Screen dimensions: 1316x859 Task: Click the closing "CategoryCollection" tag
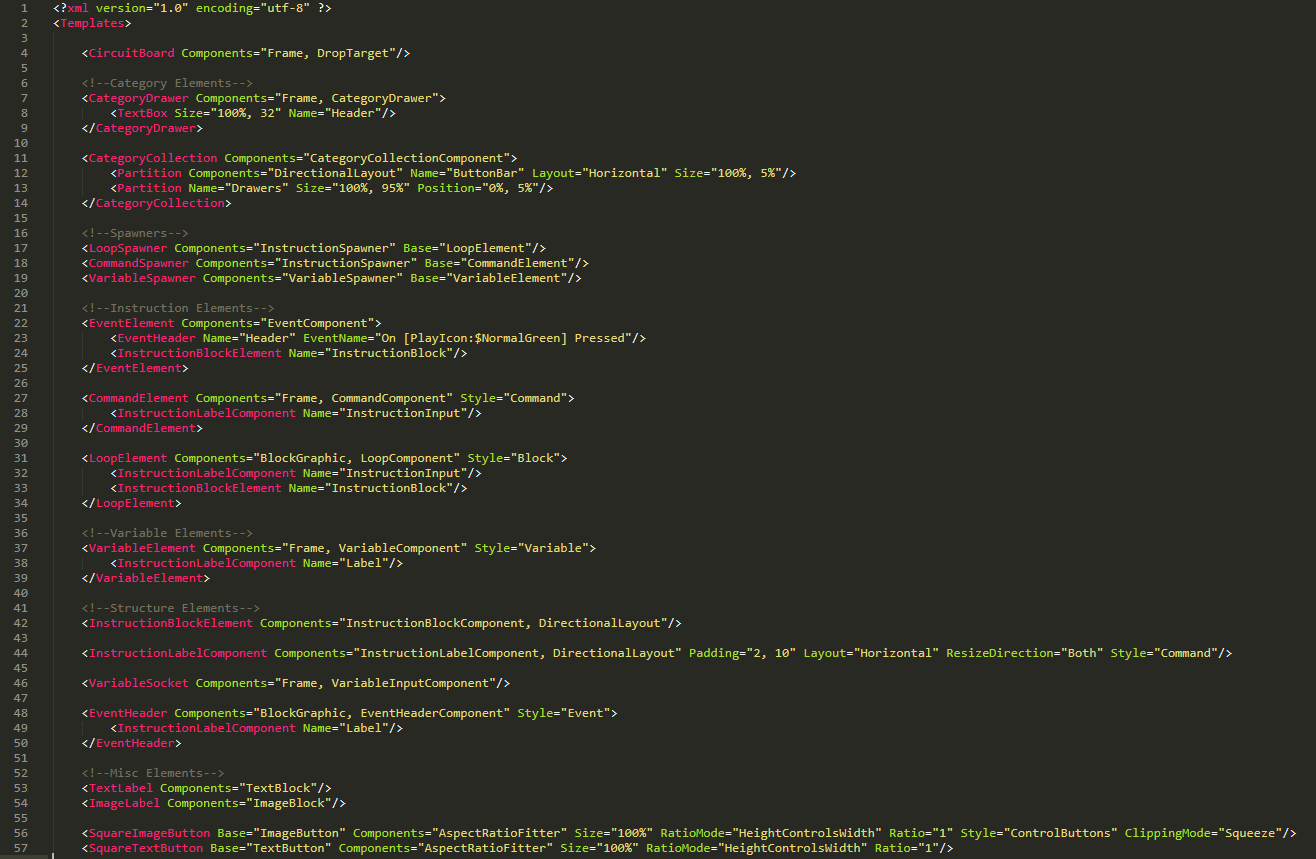pos(160,203)
